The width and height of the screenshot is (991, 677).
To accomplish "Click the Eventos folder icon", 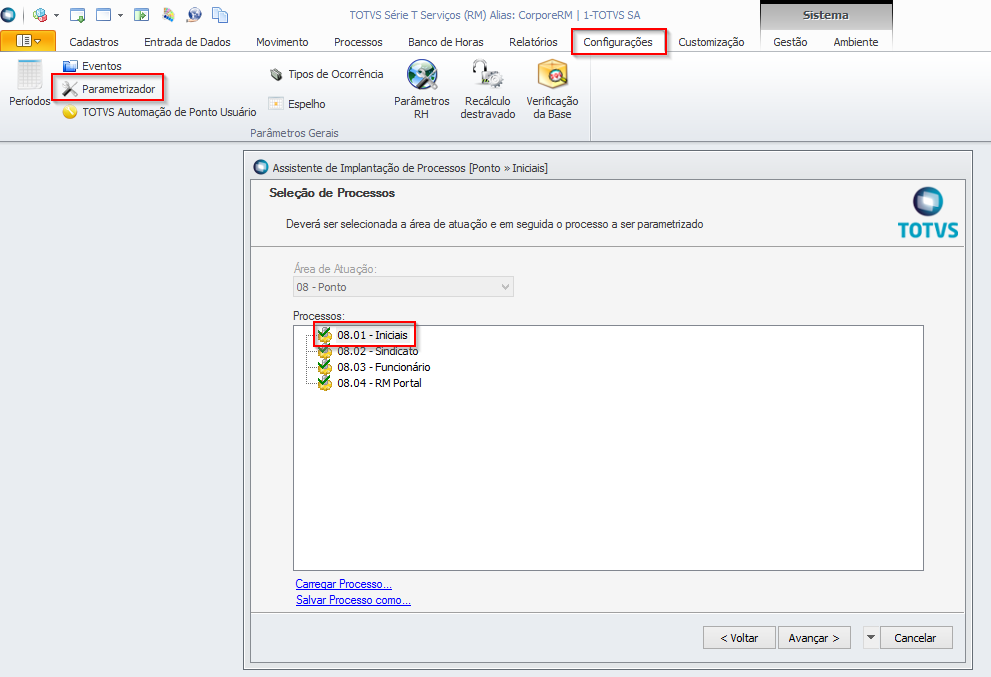I will pyautogui.click(x=70, y=66).
